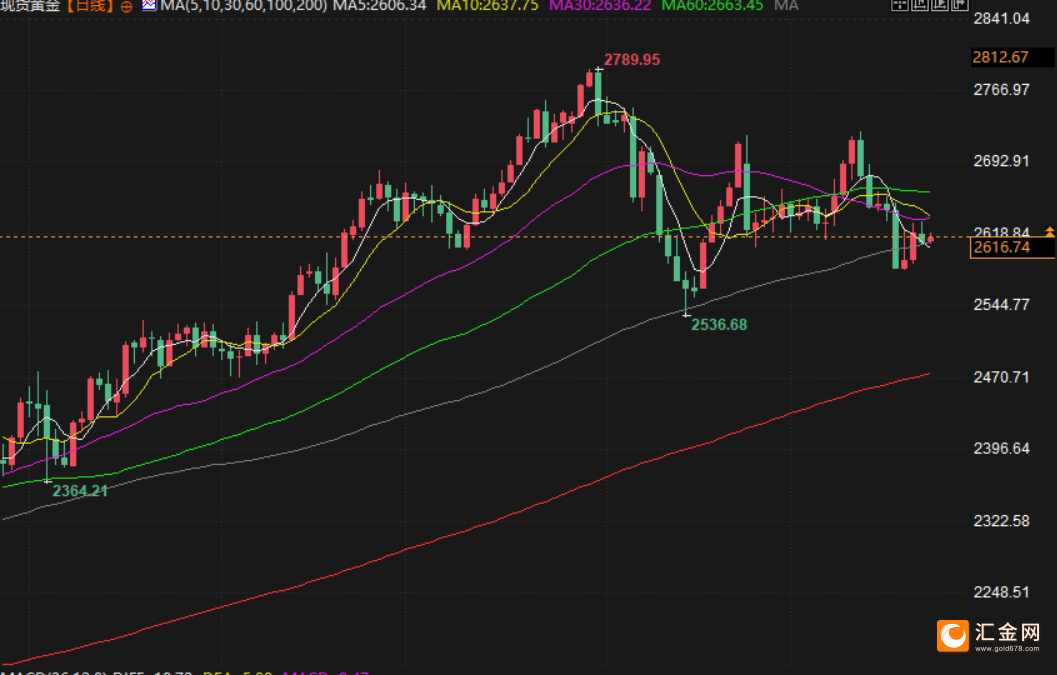The height and width of the screenshot is (675, 1057).
Task: Click the 2248.51 axis value
Action: tap(1002, 592)
